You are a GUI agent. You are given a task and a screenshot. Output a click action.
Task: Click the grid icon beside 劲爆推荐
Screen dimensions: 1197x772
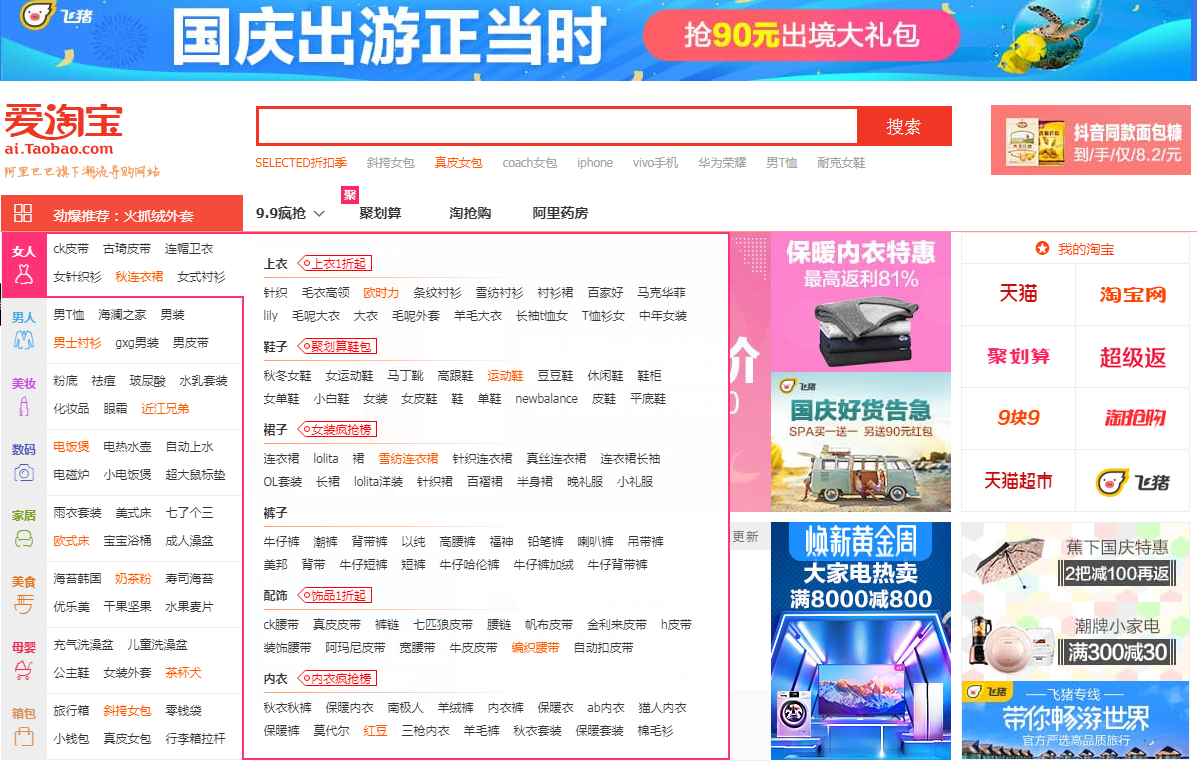coord(23,213)
